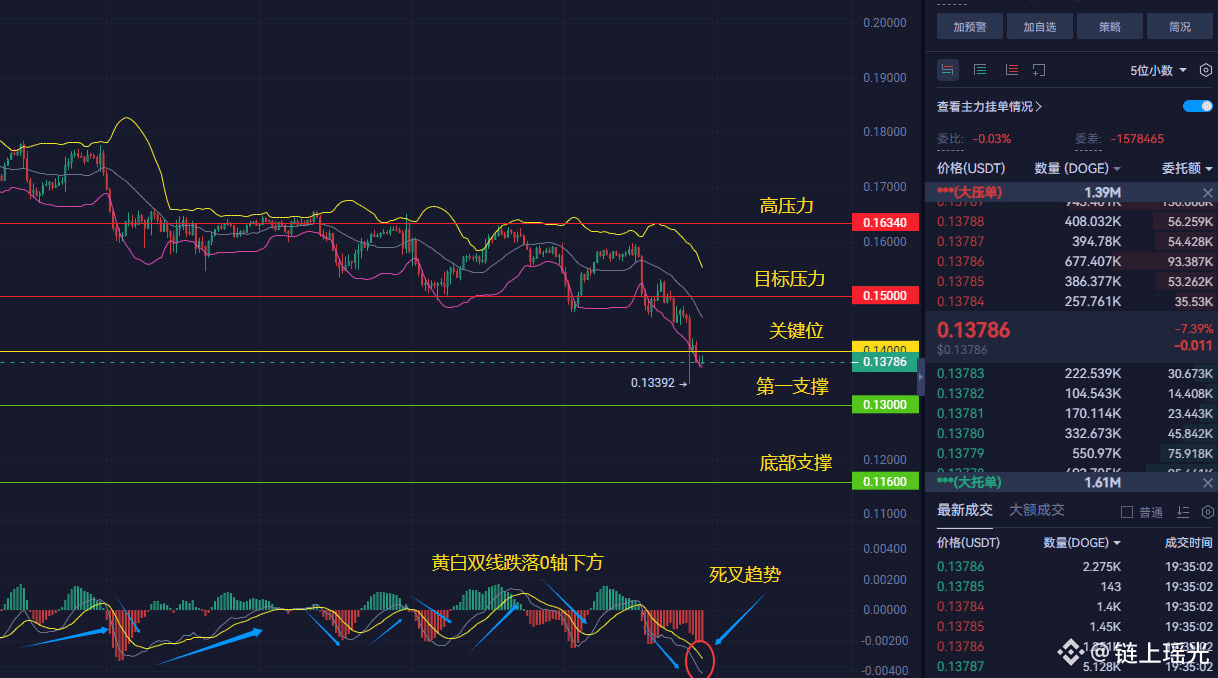Open trades list settings hexagon icon
1218x678 pixels.
[1207, 512]
